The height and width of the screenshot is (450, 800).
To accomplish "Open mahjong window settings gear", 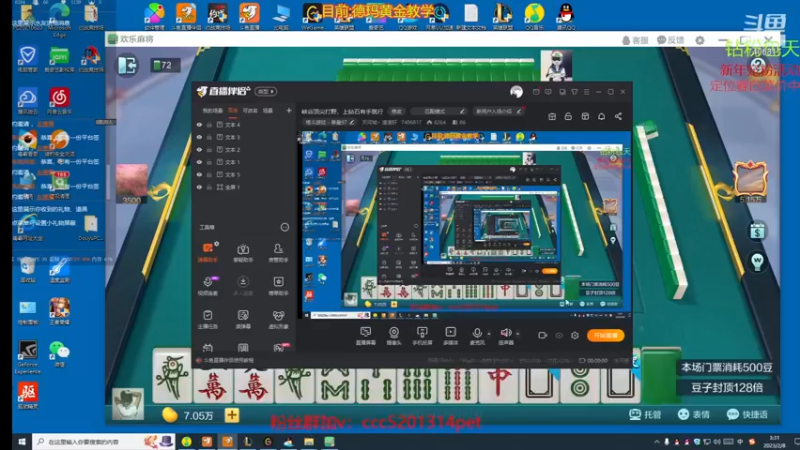I will [700, 40].
